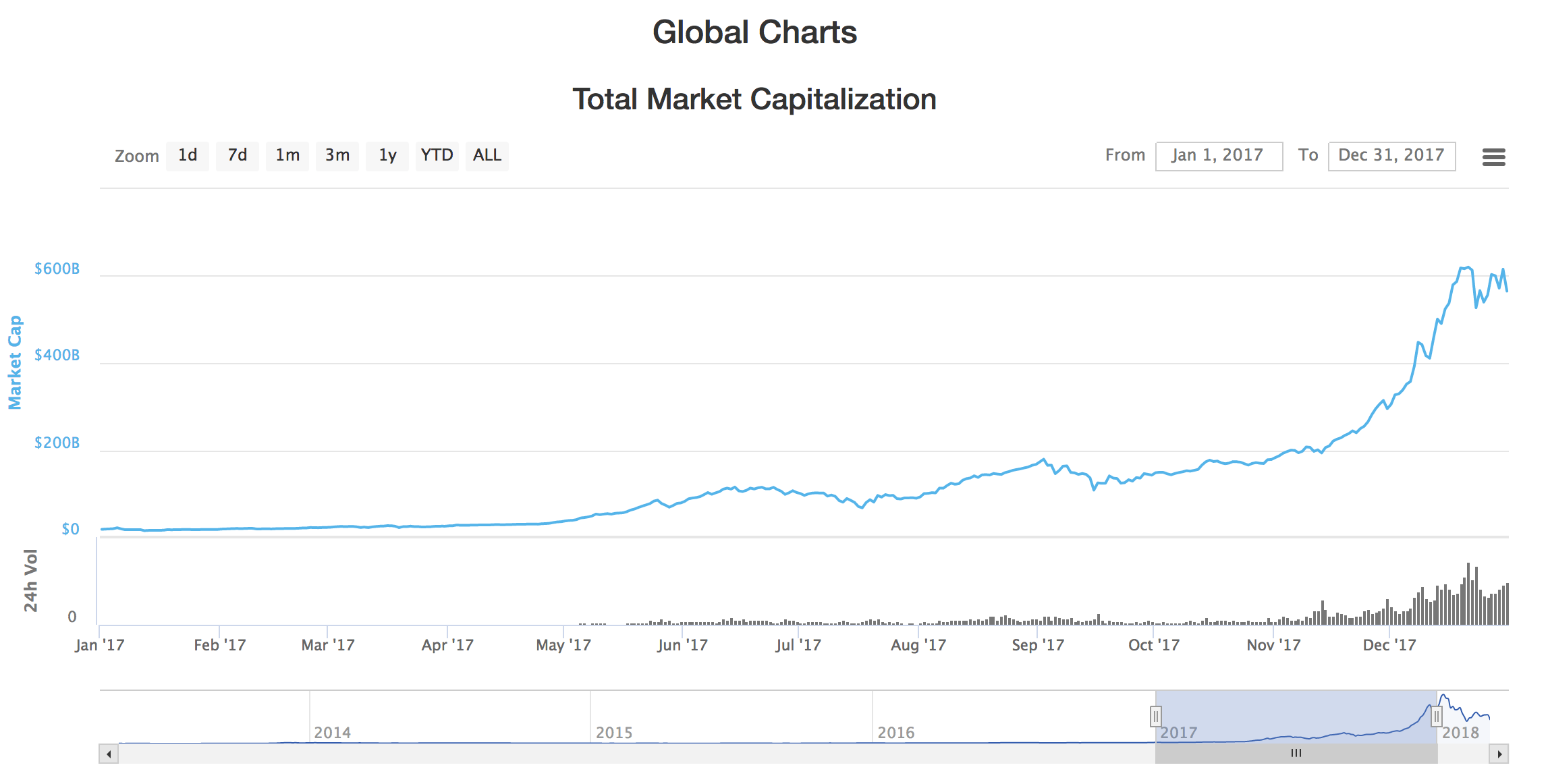Click the navigator scrollbar thumb grip
Image resolution: width=1548 pixels, height=784 pixels.
pyautogui.click(x=1296, y=754)
